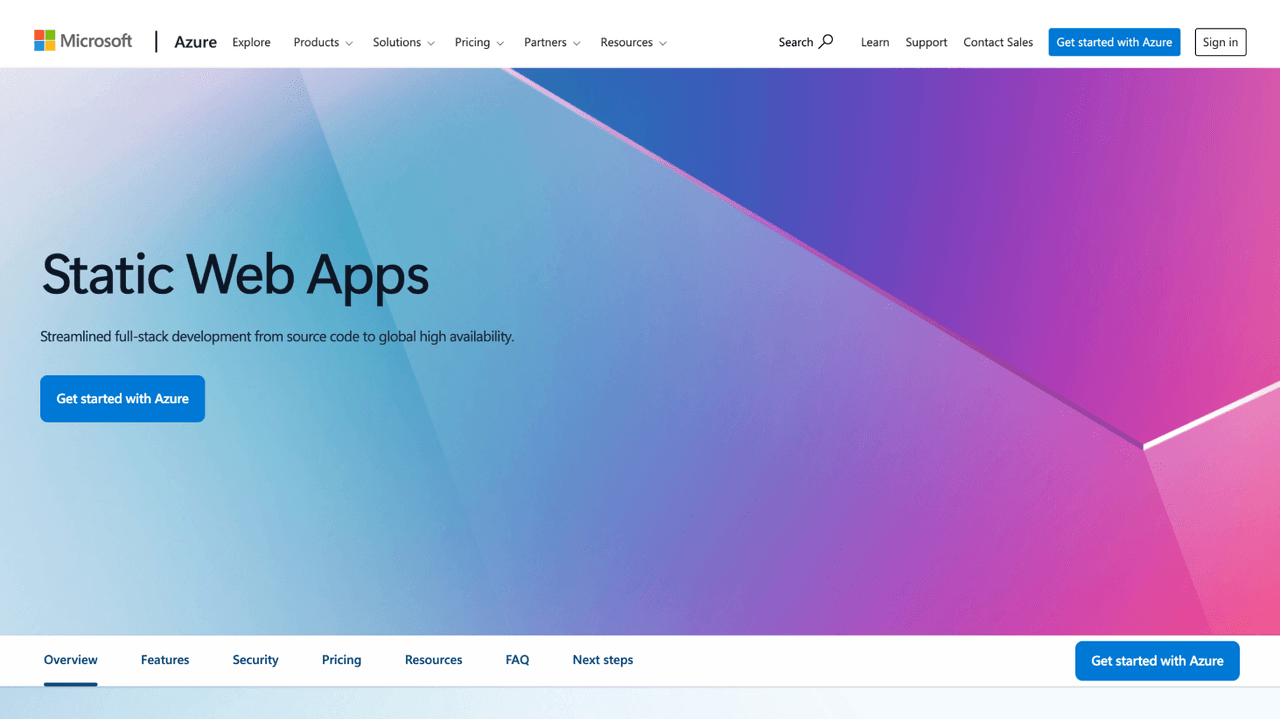Select the Overview tab with underline indicator
The image size is (1280, 719).
pos(70,660)
